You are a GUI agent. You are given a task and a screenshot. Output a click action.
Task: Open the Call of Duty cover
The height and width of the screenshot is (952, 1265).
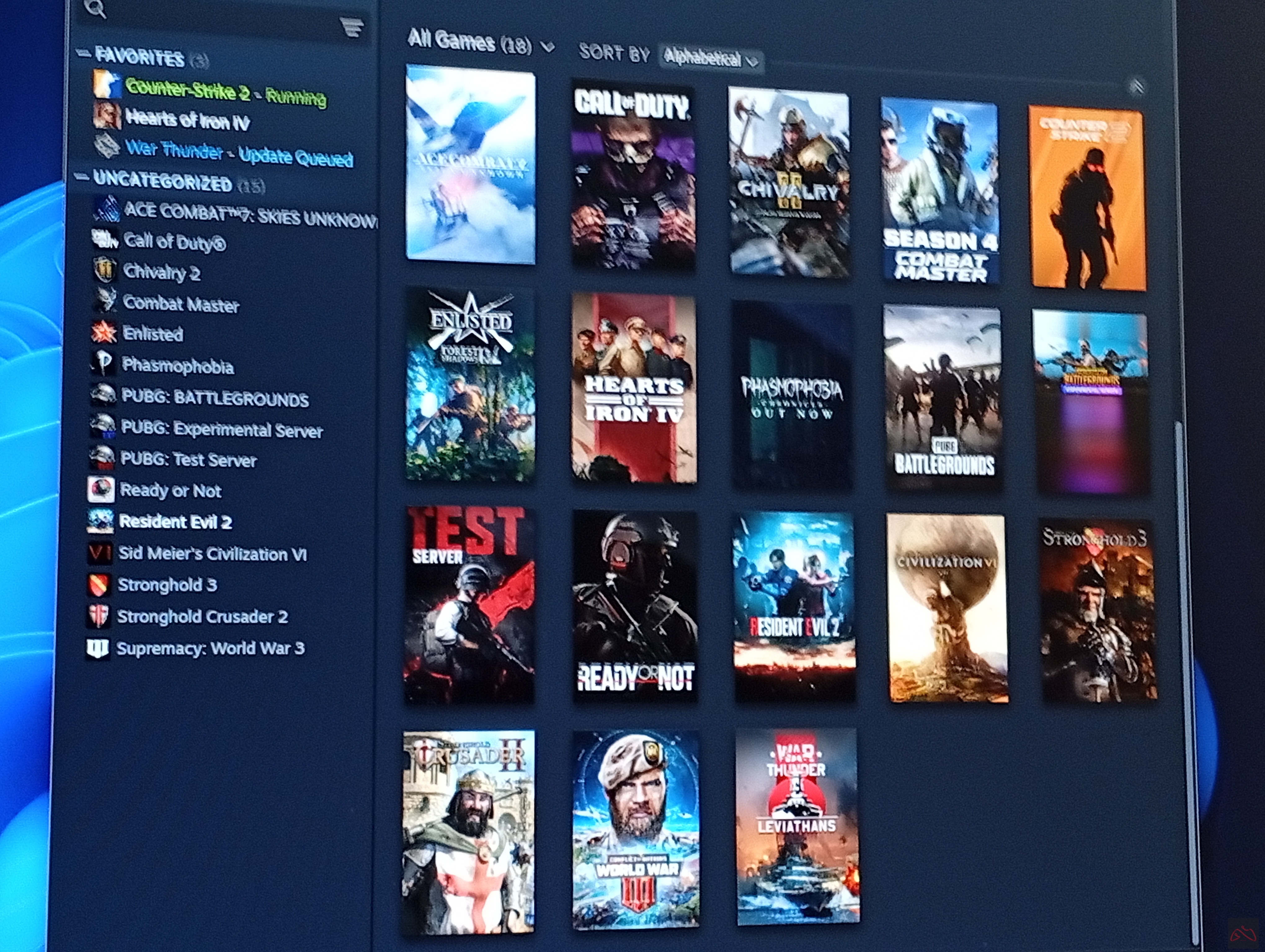(x=634, y=175)
